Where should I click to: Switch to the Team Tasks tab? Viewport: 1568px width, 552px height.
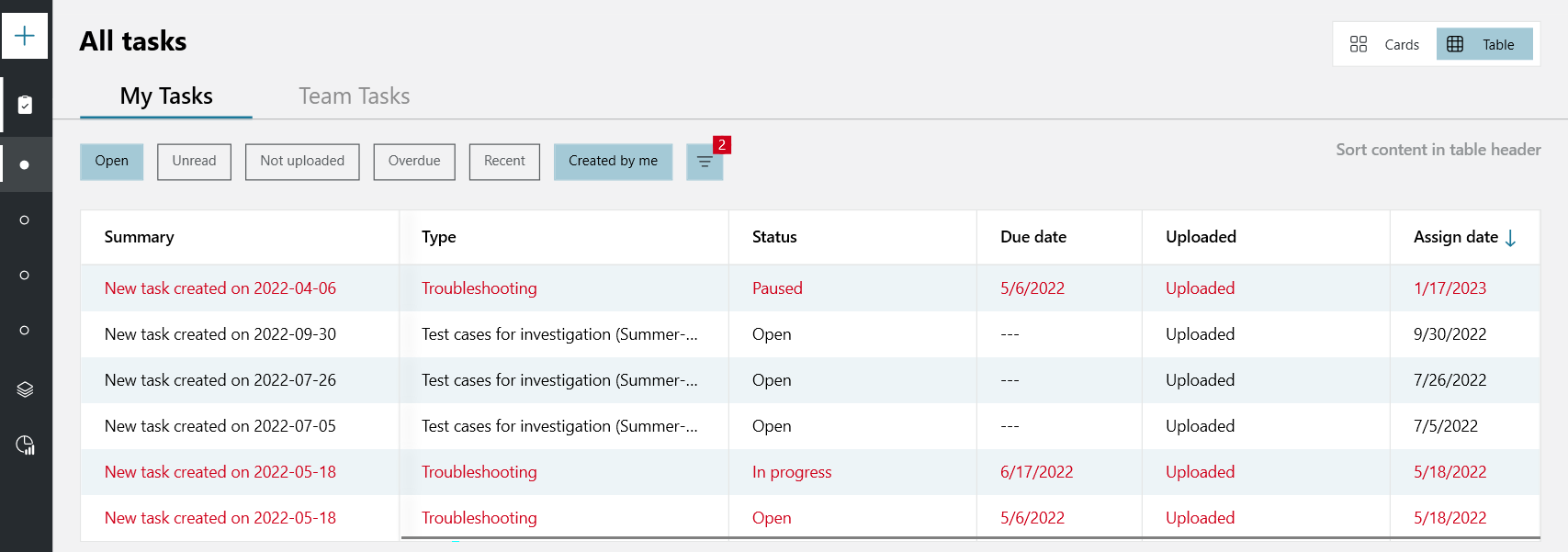[354, 96]
